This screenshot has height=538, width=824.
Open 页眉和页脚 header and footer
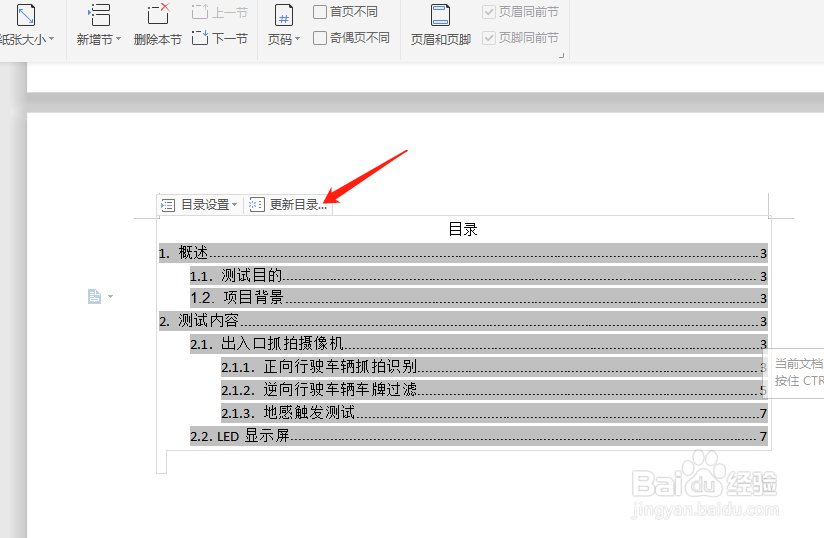point(440,25)
